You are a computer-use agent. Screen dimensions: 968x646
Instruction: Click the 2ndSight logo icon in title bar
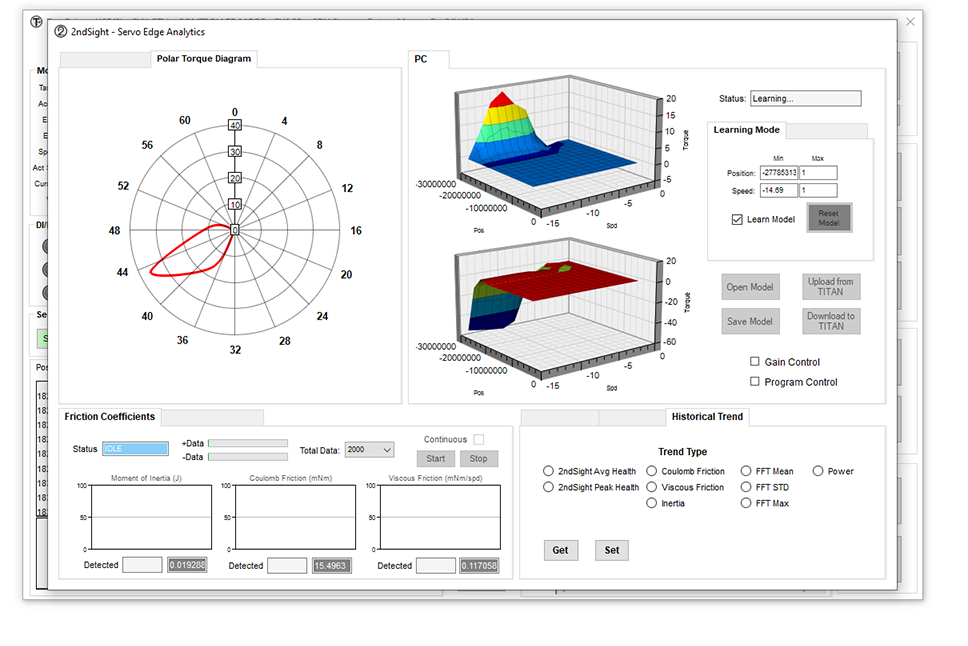click(x=62, y=31)
